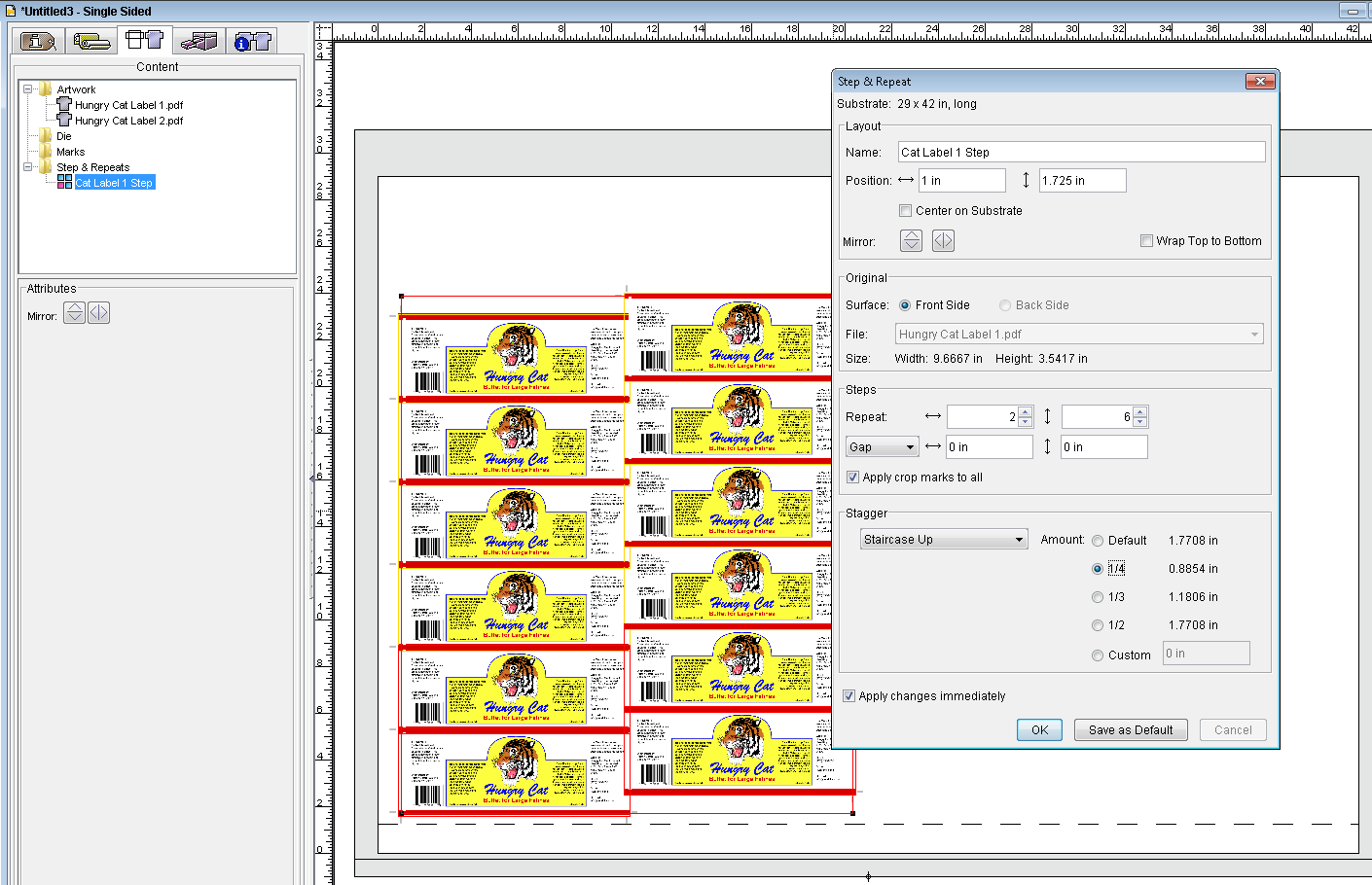Click horizontal mirror icon in Step & Repeat dialog
Screen dimensions: 1372x885
click(x=943, y=241)
